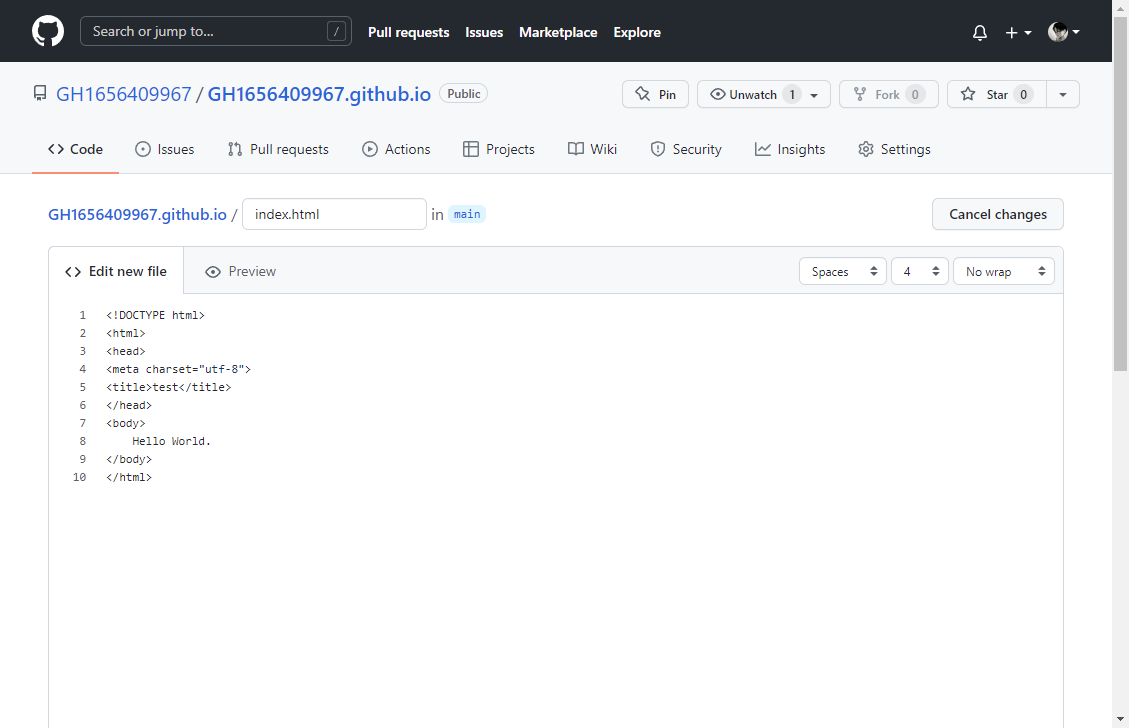Click the GitHub Octocat logo
Viewport: 1129px width, 728px height.
[48, 31]
